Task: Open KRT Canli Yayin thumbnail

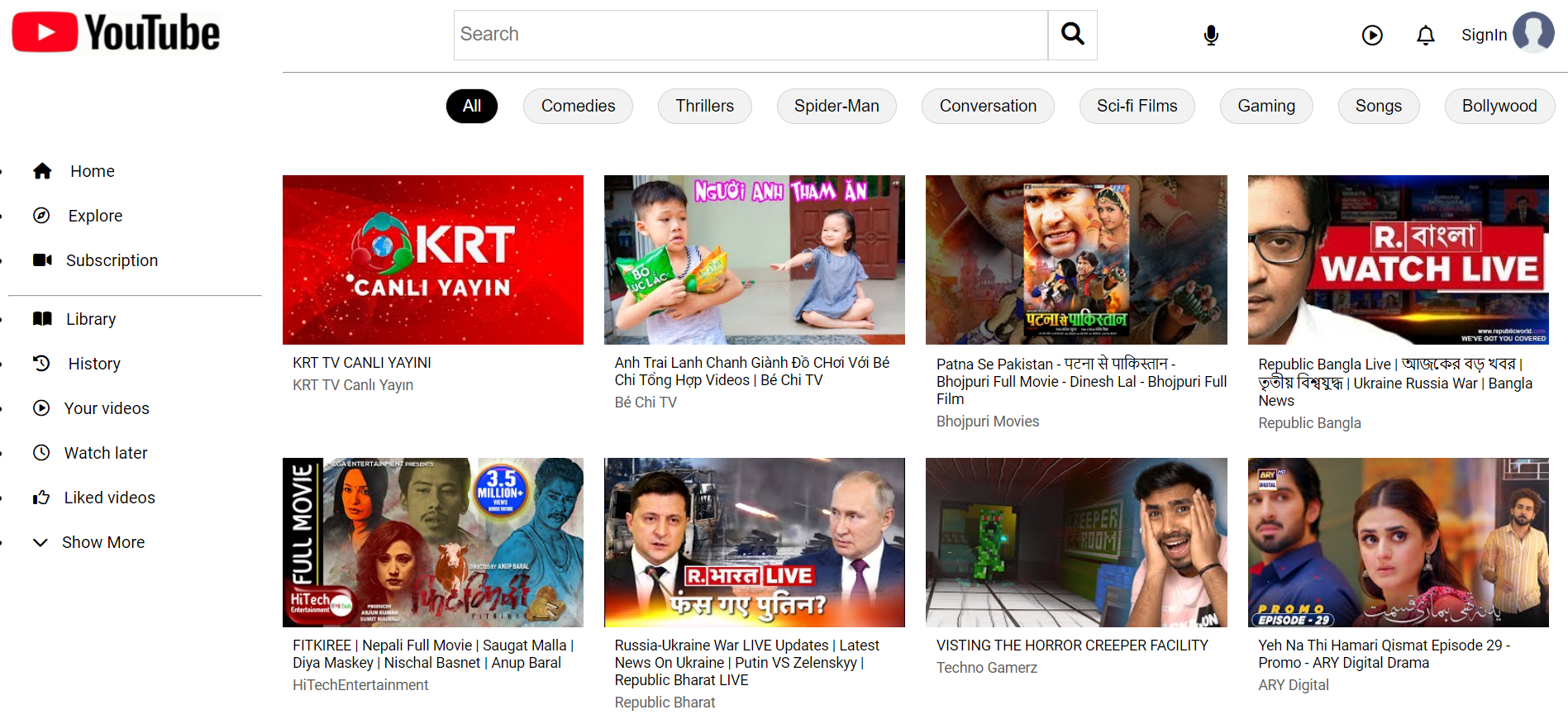Action: pyautogui.click(x=433, y=260)
